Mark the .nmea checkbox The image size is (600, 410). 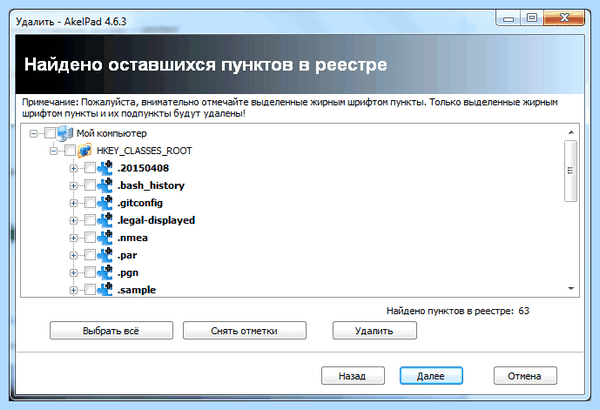tap(90, 238)
